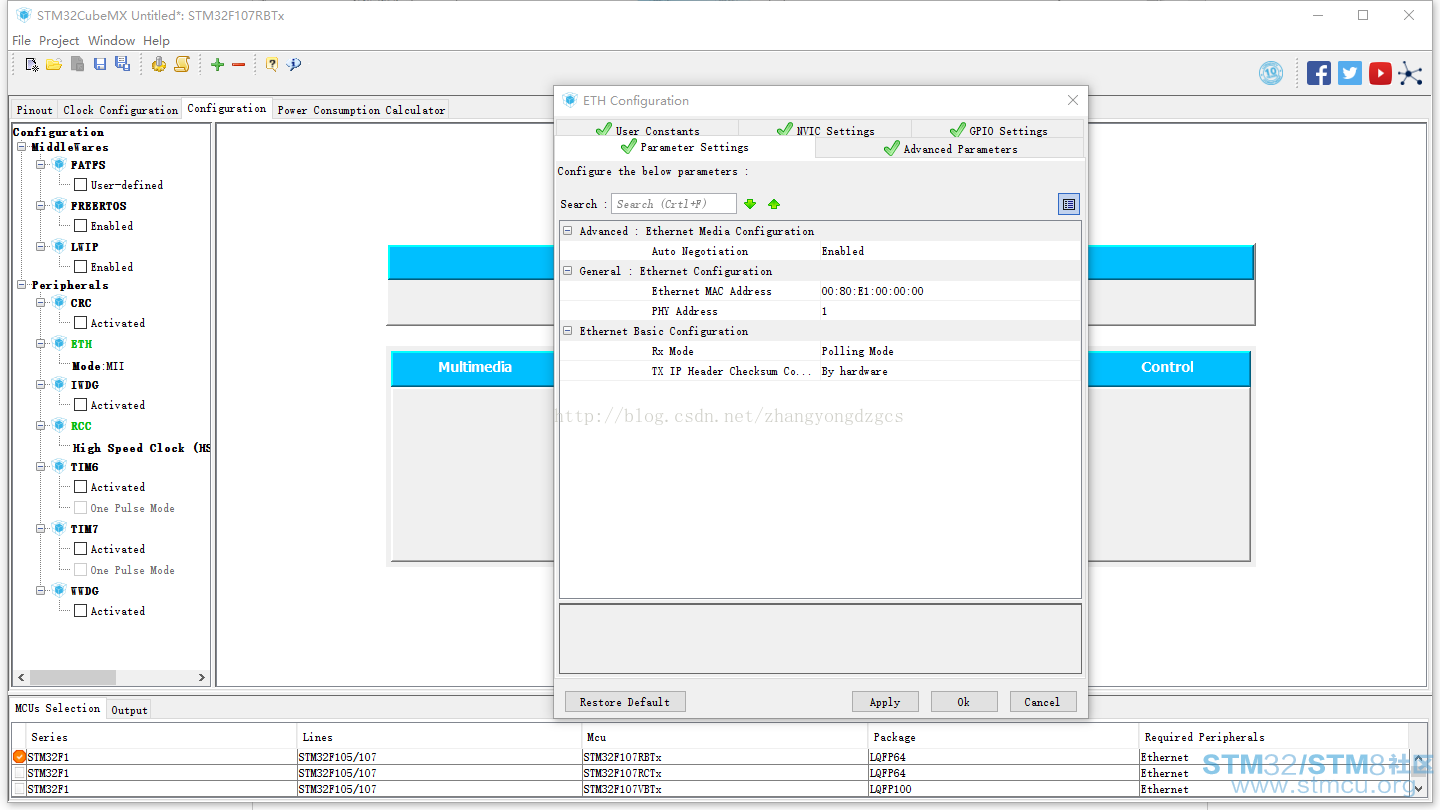The image size is (1440, 810).
Task: Create a new project with the toolbar icon
Action: [32, 64]
